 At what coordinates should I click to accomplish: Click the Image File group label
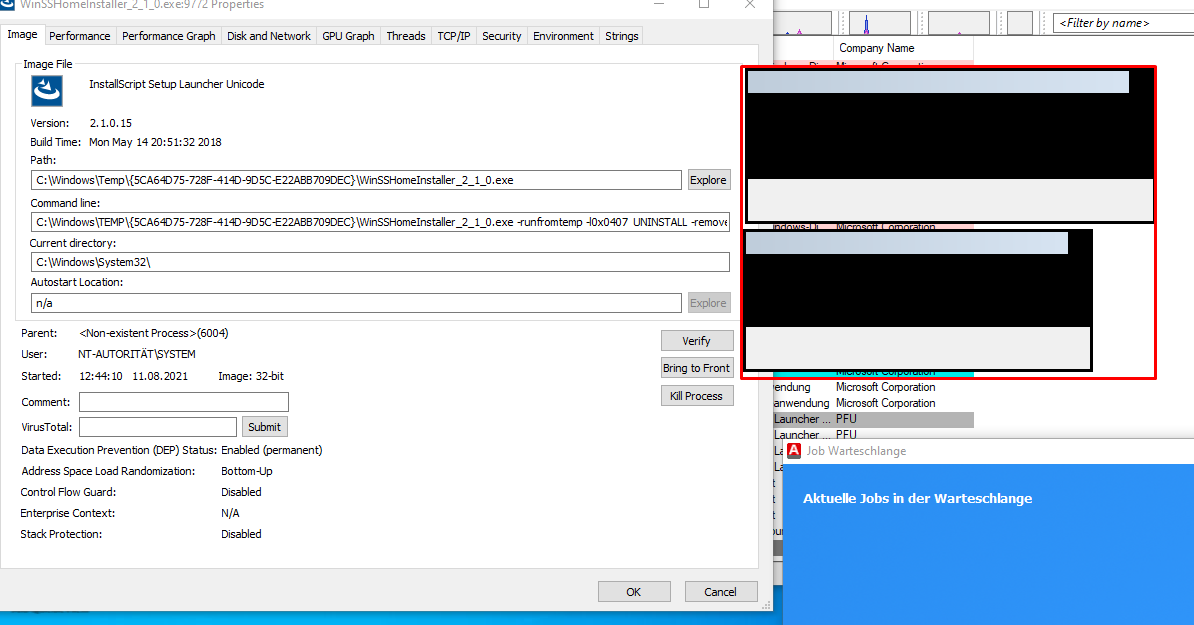48,65
